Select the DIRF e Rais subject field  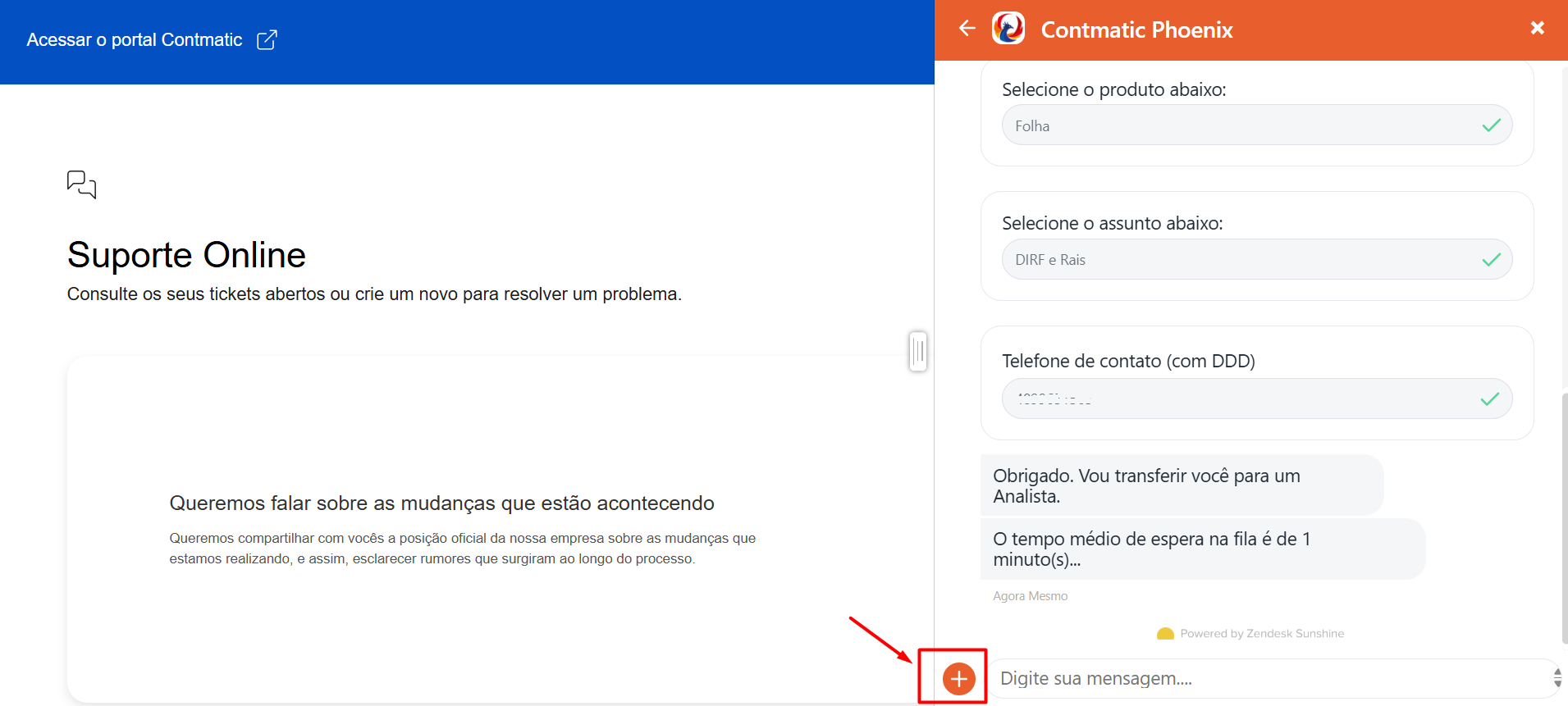1256,259
